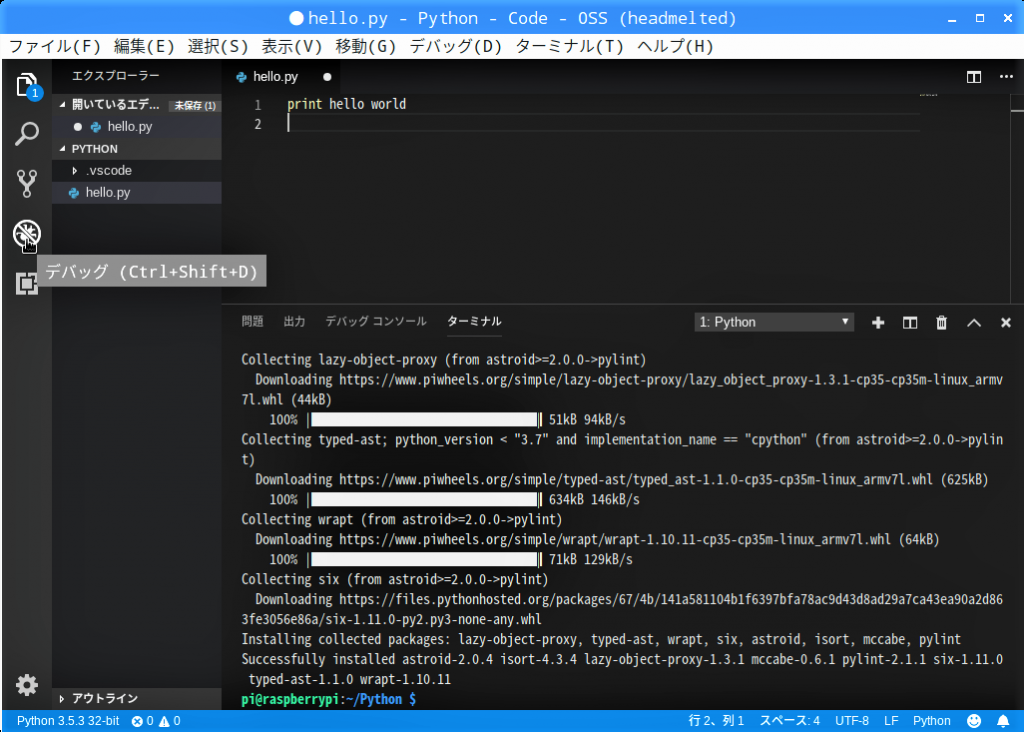Select hello.py under open editors
This screenshot has width=1024, height=732.
point(137,127)
